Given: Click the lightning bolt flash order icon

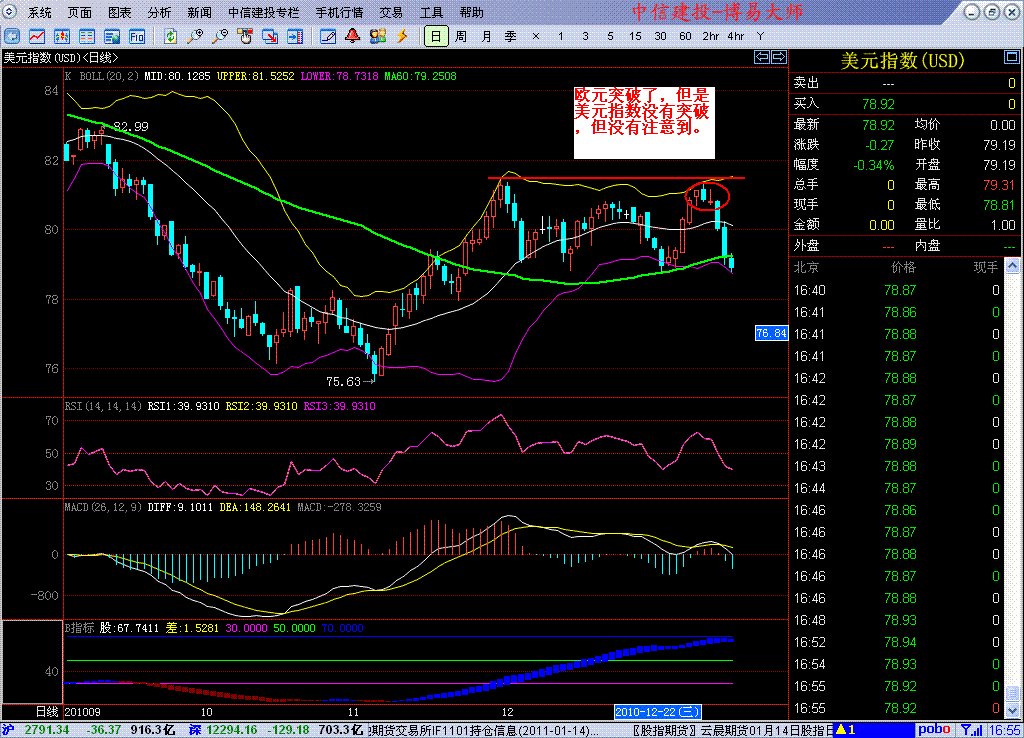Looking at the screenshot, I should (x=402, y=37).
